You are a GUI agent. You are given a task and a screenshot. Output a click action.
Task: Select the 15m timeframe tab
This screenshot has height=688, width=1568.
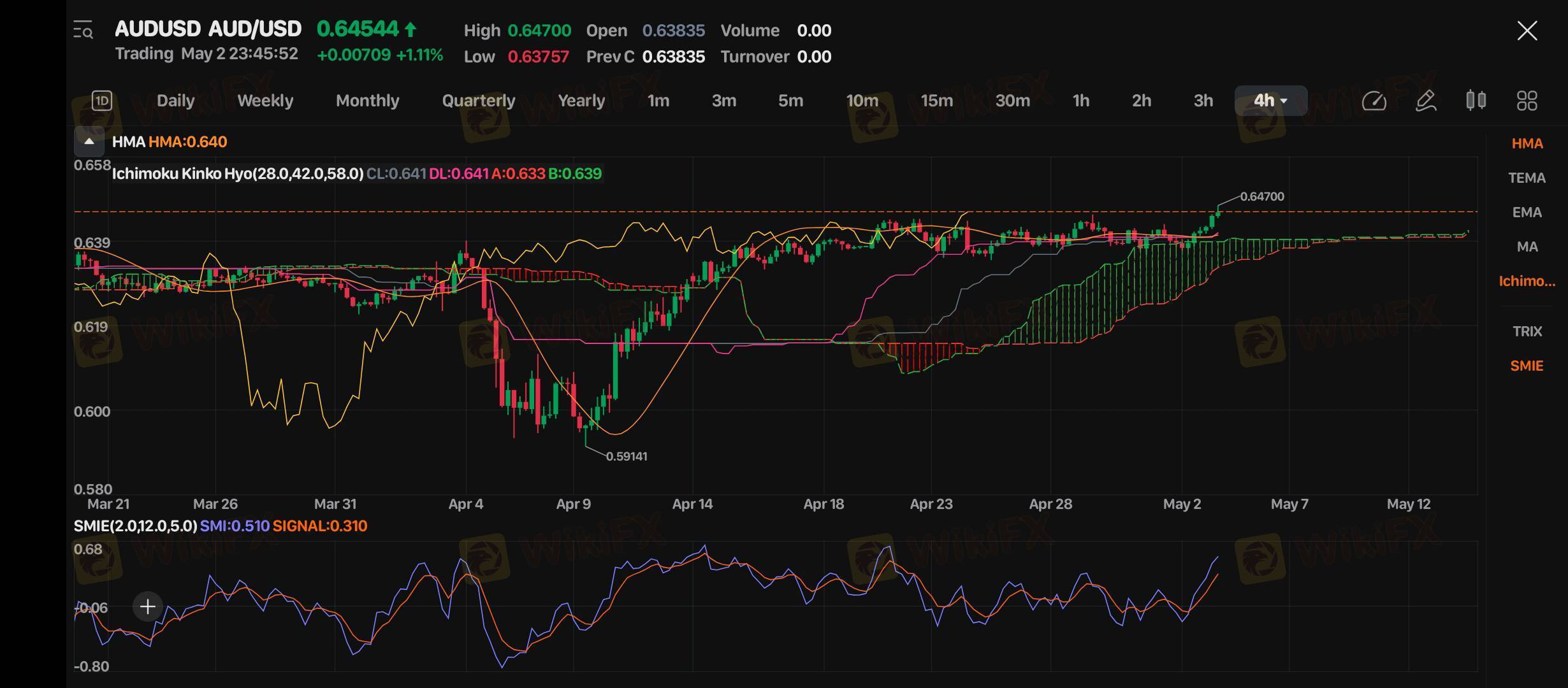(x=936, y=101)
